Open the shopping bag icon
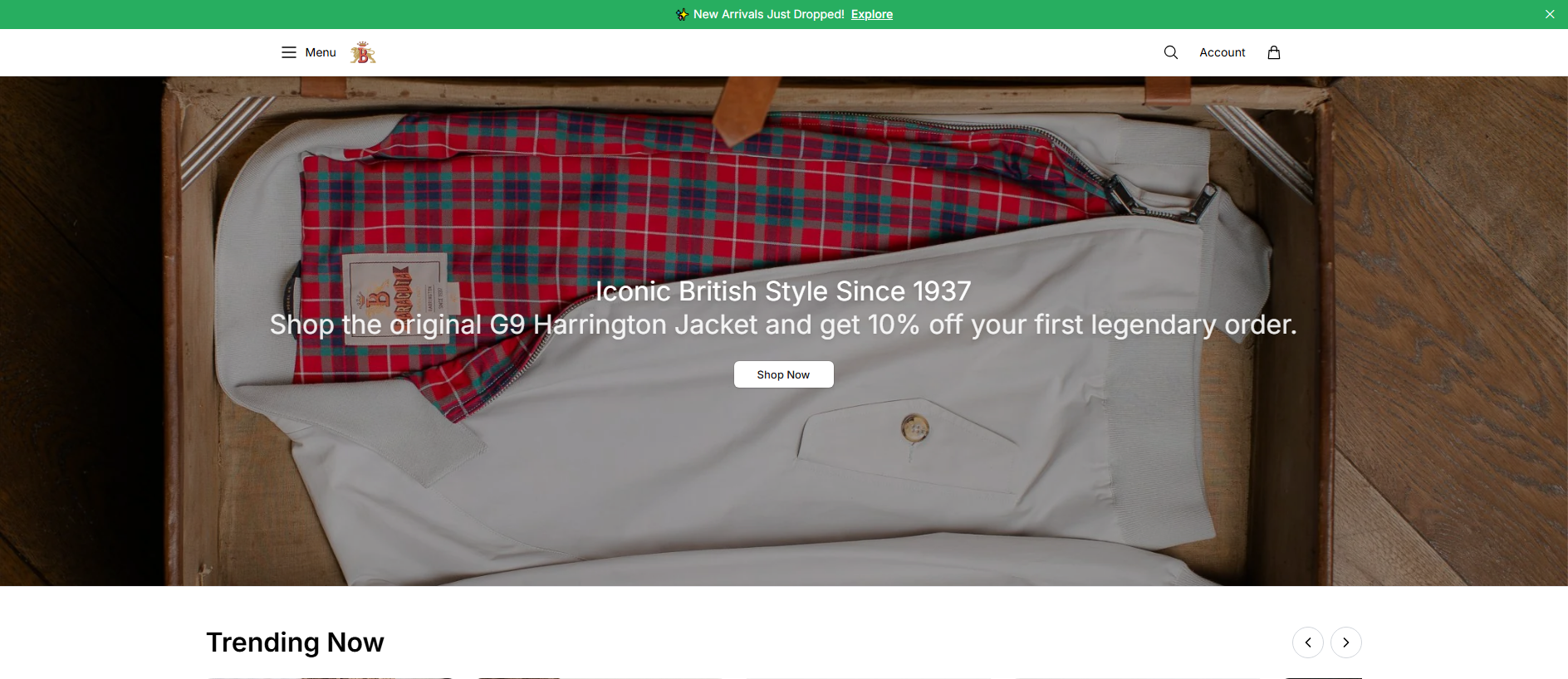 [x=1274, y=52]
